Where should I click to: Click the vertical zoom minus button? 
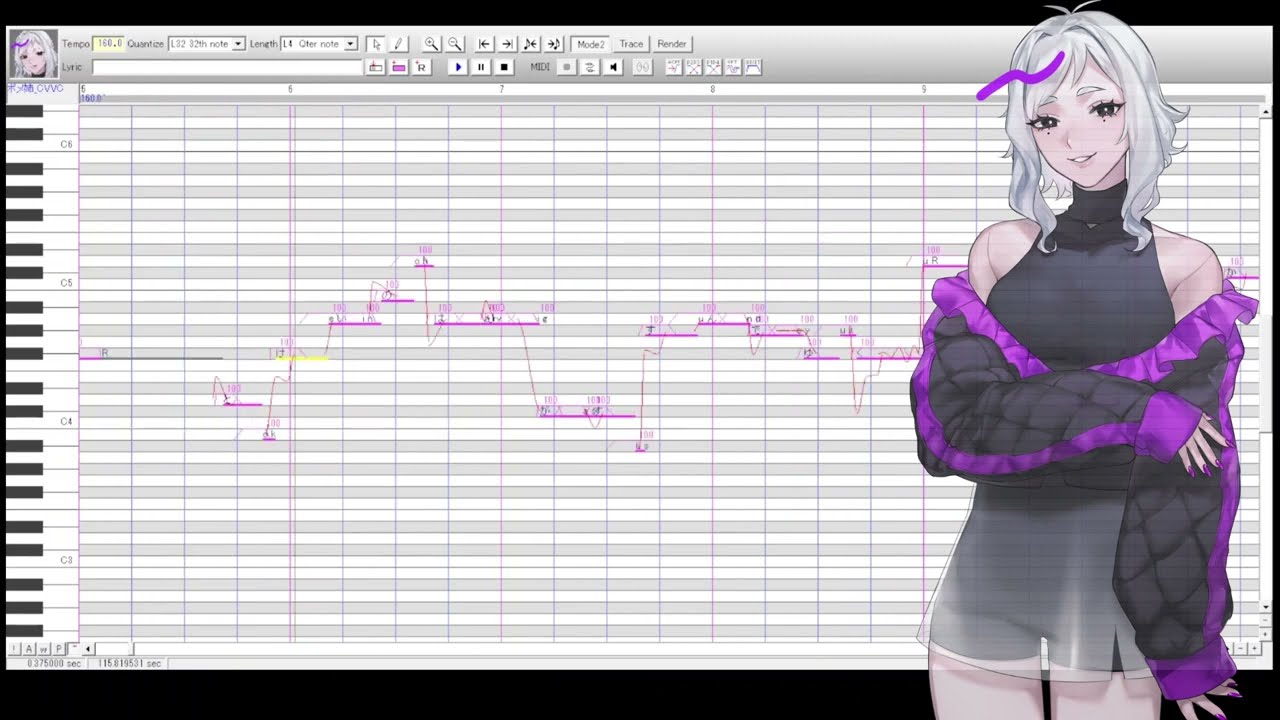click(x=1266, y=620)
